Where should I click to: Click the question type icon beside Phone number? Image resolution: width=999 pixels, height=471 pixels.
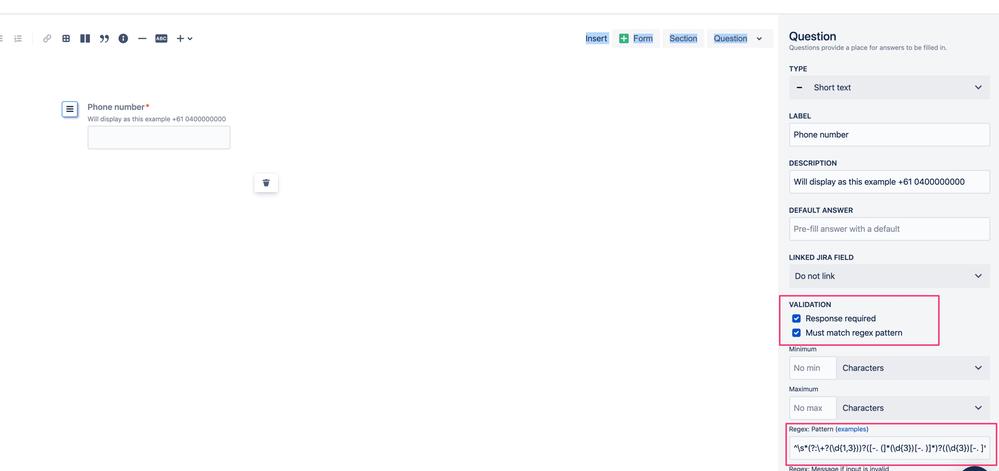click(x=70, y=109)
